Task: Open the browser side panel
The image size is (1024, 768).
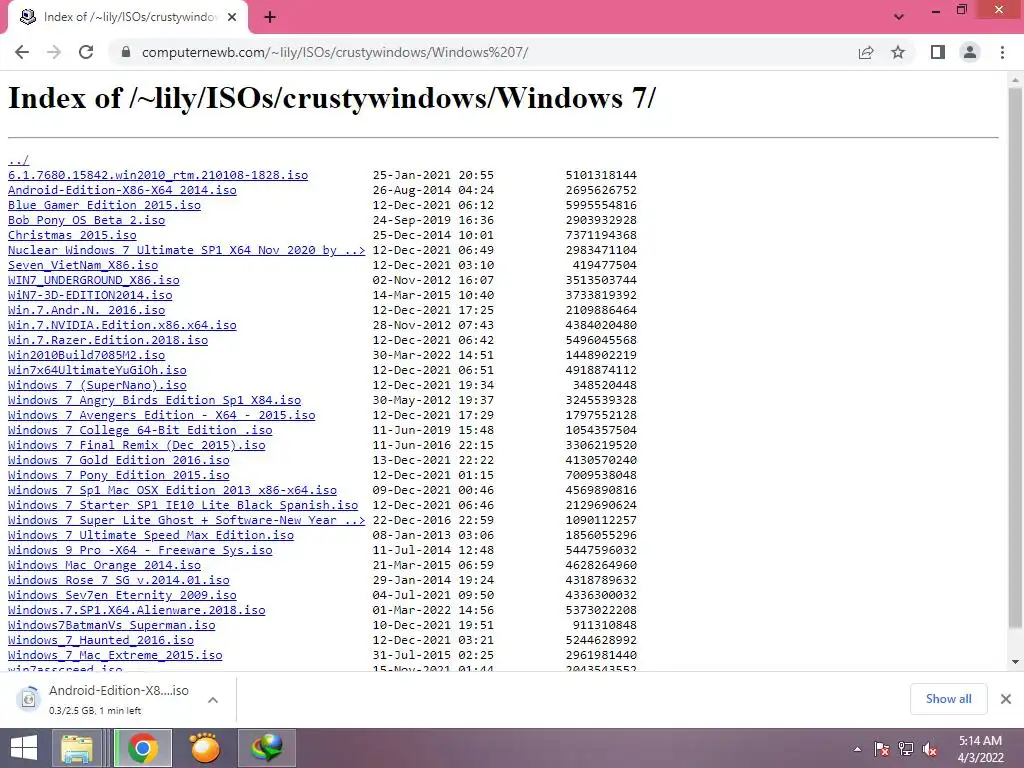Action: click(938, 52)
